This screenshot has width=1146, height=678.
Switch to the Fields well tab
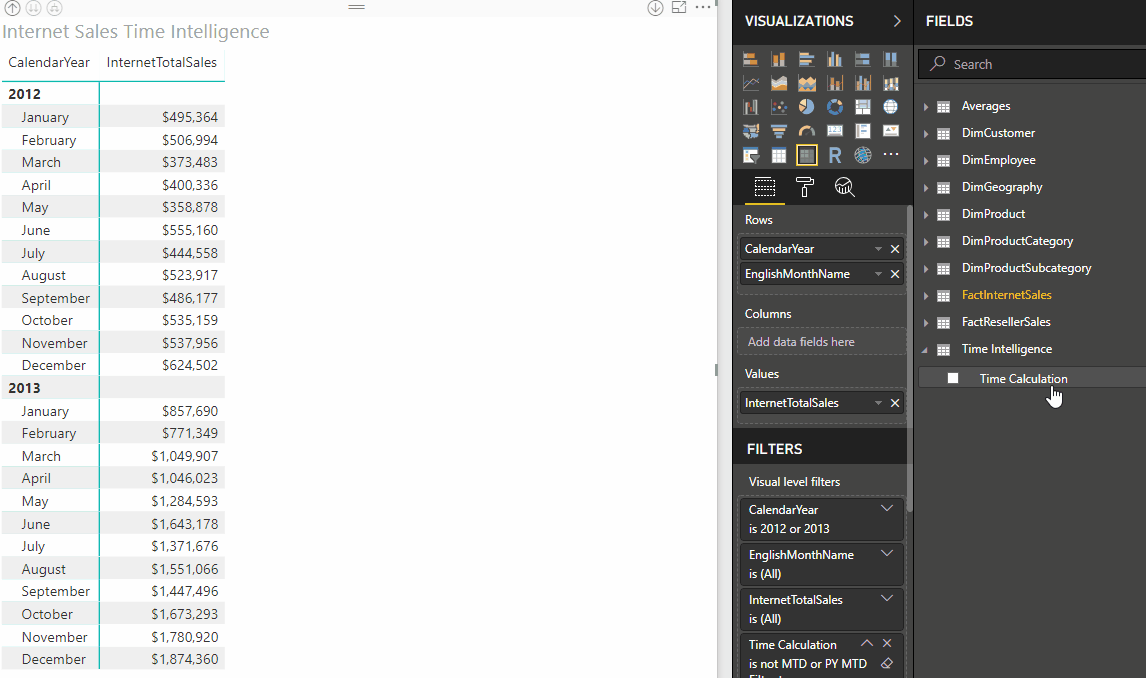pyautogui.click(x=764, y=187)
